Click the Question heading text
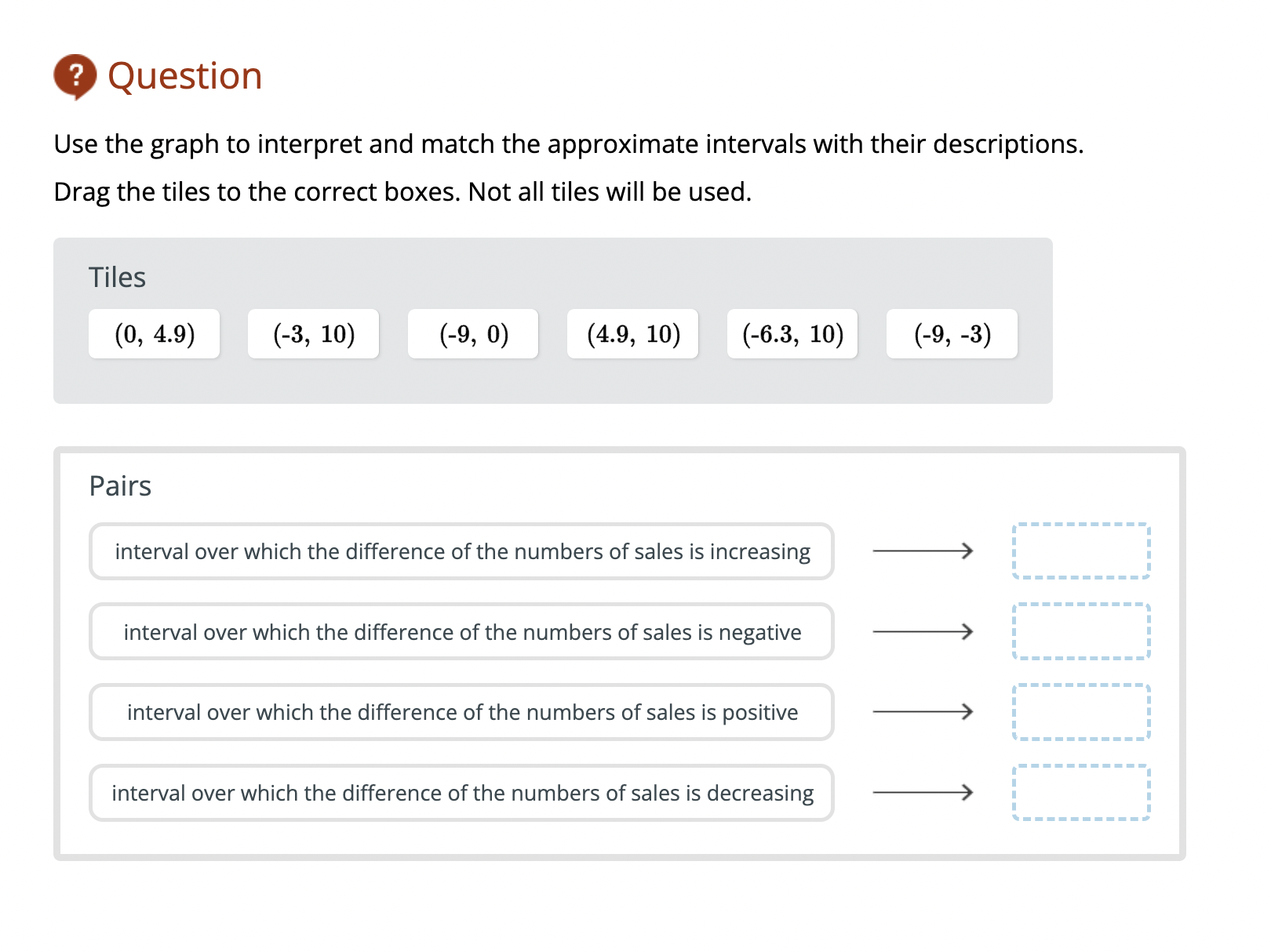Image resolution: width=1271 pixels, height=952 pixels. (184, 75)
